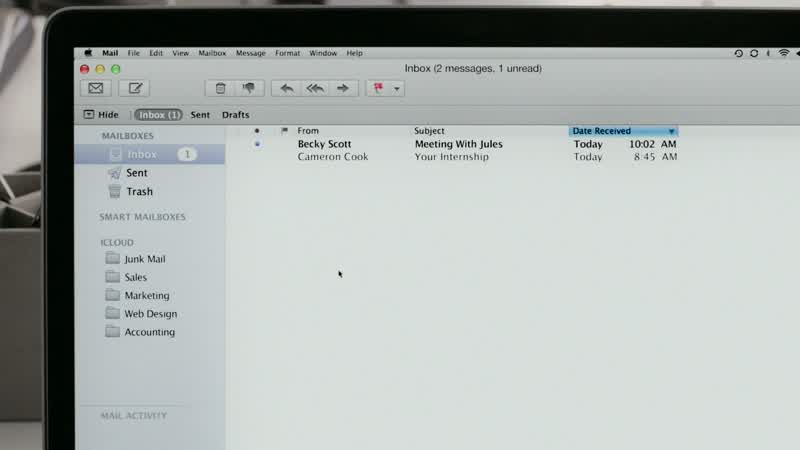This screenshot has height=450, width=800.
Task: Click the Mail Activity section label
Action: click(x=134, y=416)
